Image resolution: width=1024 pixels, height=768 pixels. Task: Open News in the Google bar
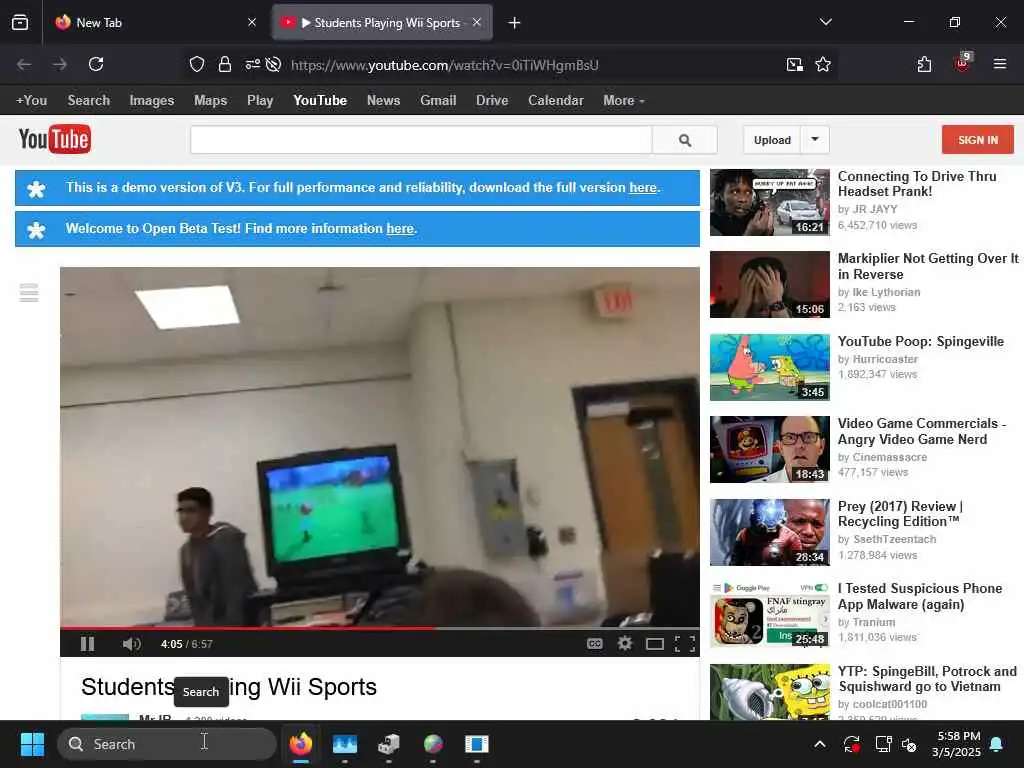click(383, 101)
